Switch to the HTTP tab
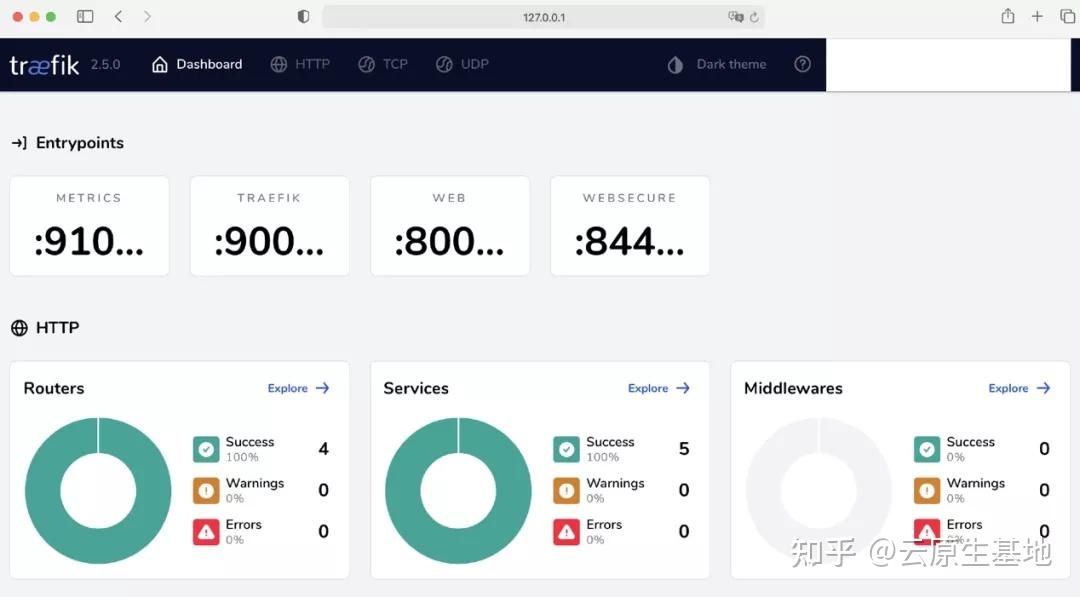 (312, 63)
